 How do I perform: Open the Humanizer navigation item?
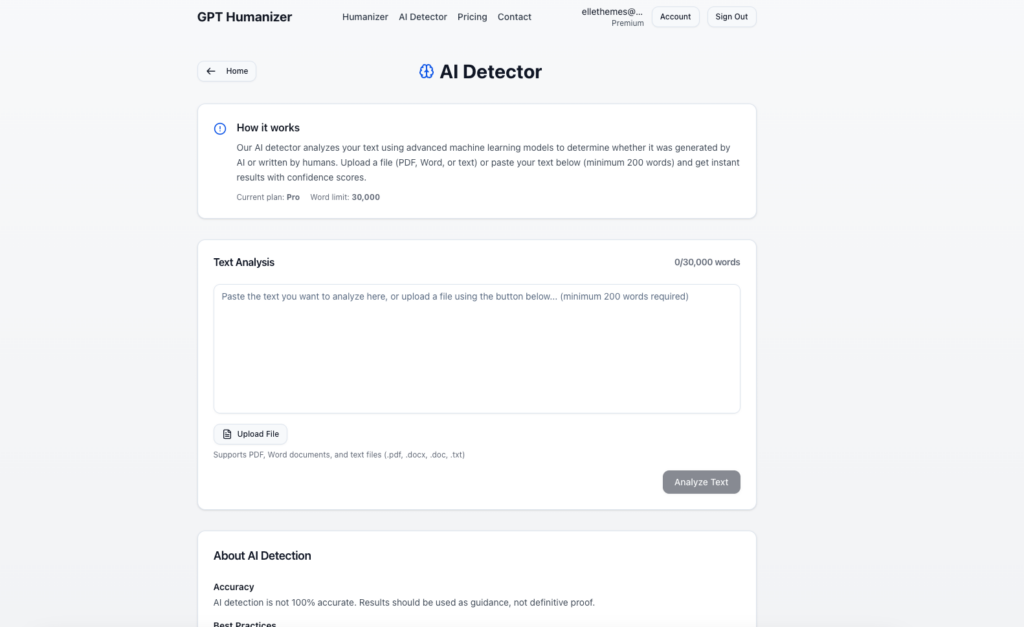(x=364, y=16)
